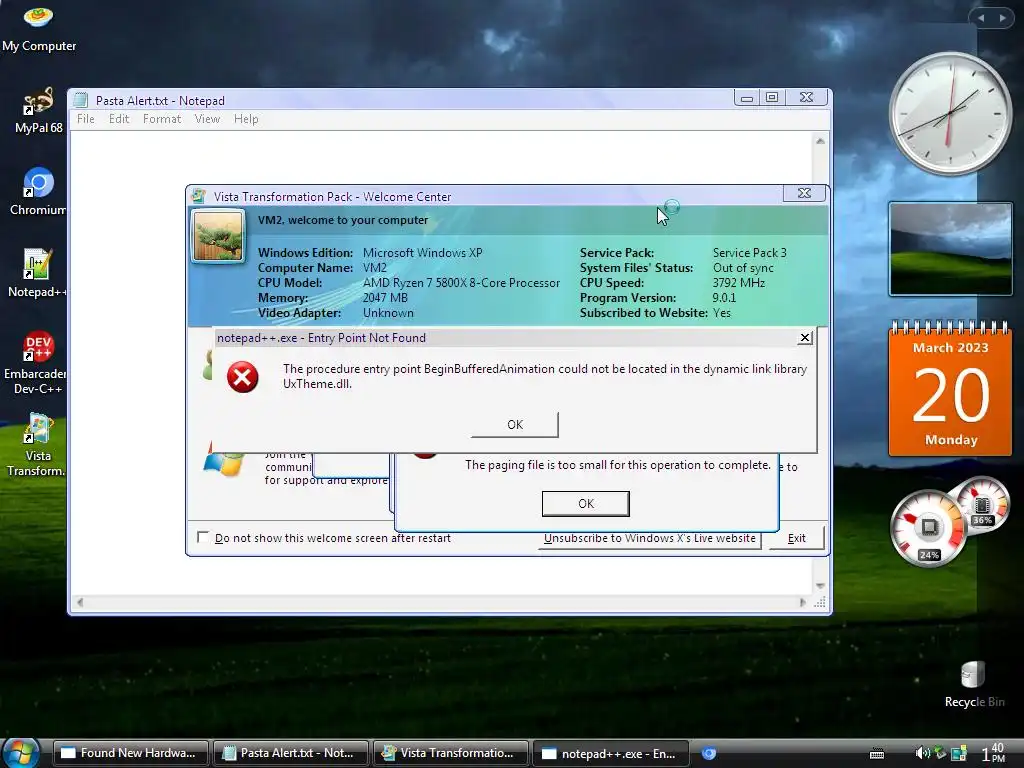
Task: Open the Notepad++ desktop shortcut
Action: pos(37,274)
